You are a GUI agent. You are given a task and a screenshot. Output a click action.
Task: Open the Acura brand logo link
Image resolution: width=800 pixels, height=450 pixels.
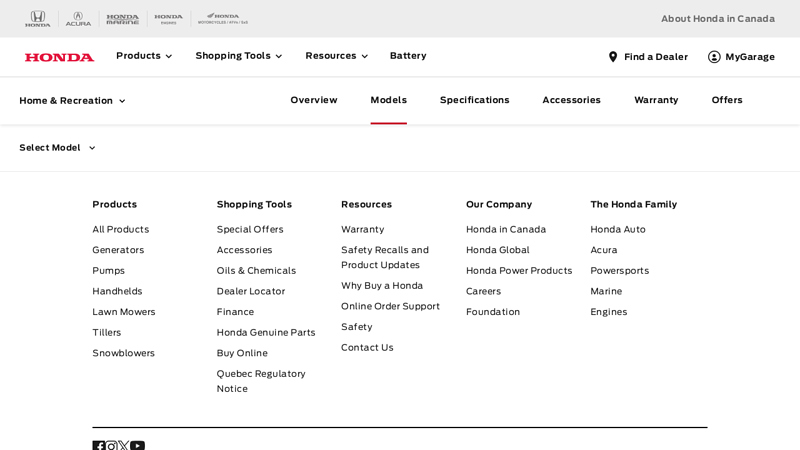(78, 18)
